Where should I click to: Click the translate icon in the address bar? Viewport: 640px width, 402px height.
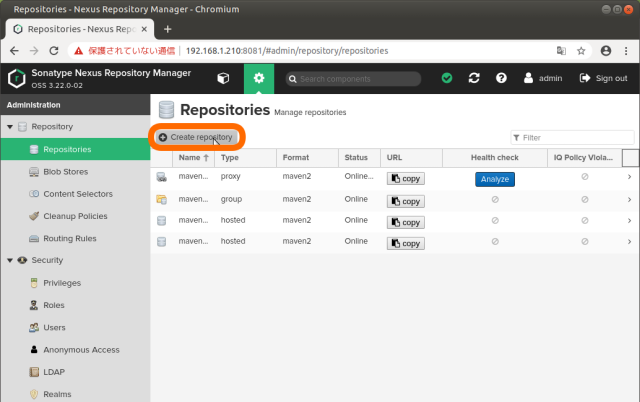(x=561, y=50)
